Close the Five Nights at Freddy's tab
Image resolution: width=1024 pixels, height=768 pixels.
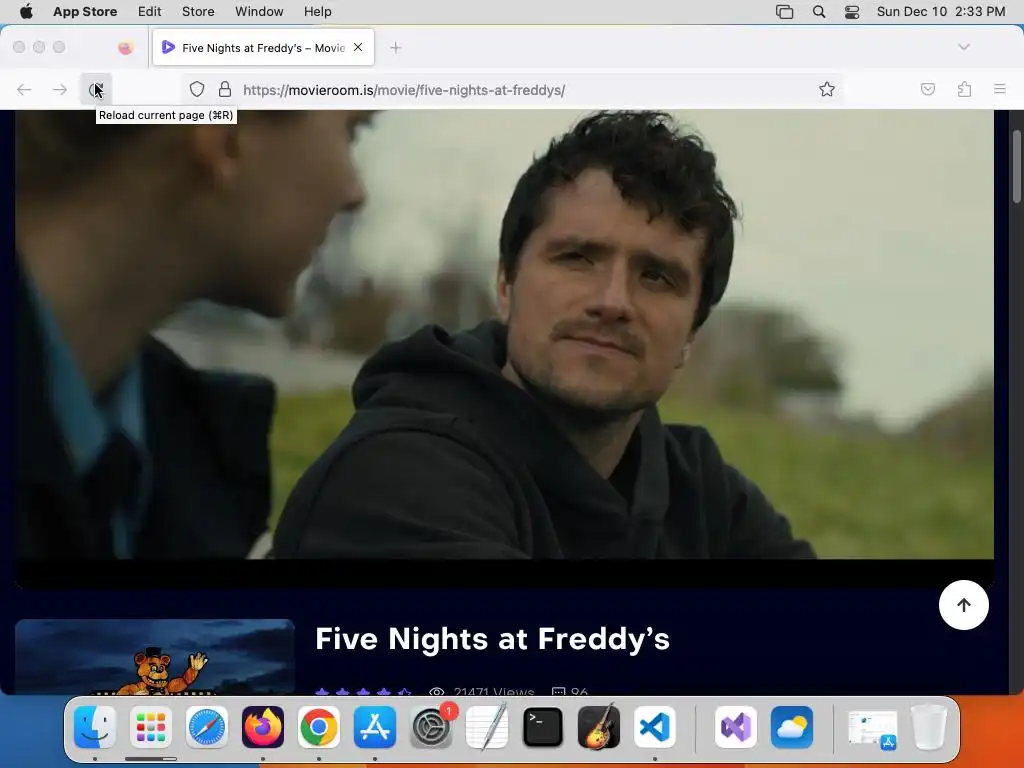pos(358,47)
